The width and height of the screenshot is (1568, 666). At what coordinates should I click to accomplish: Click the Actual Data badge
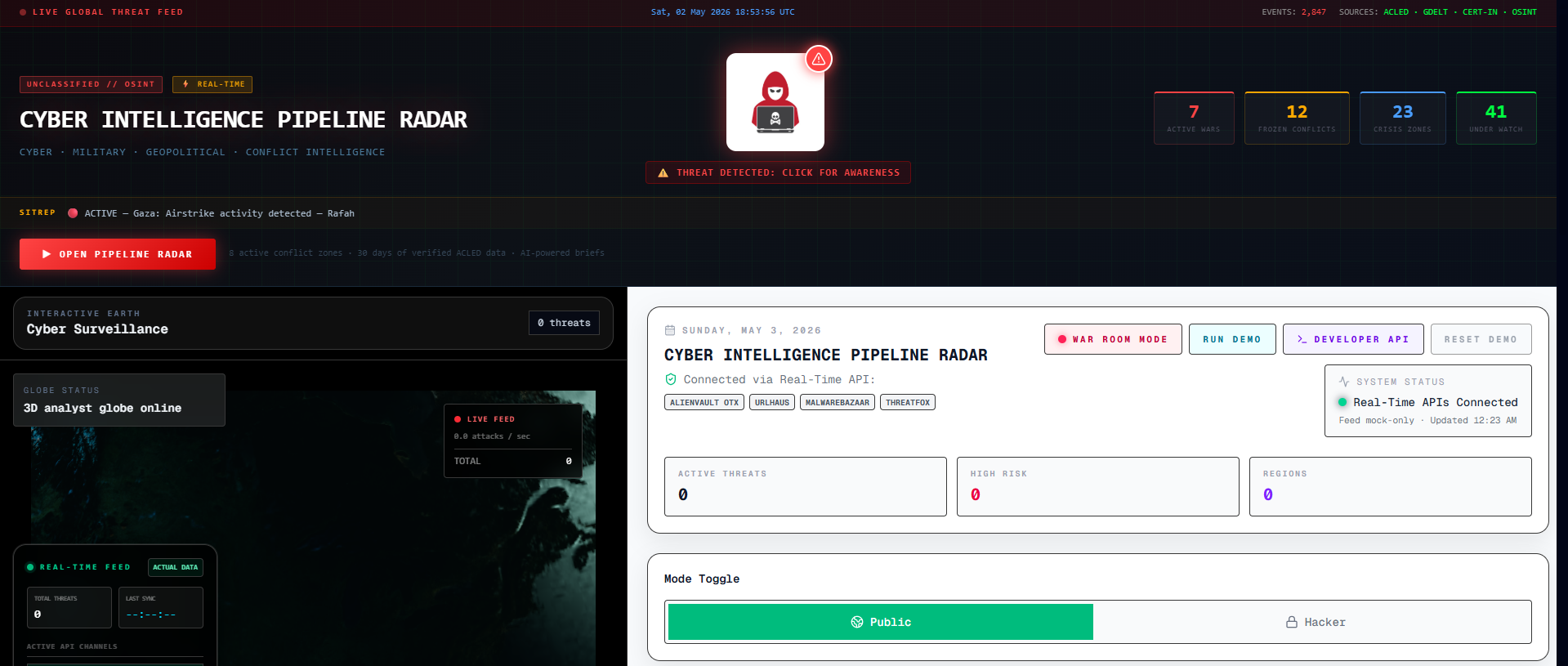coord(176,567)
